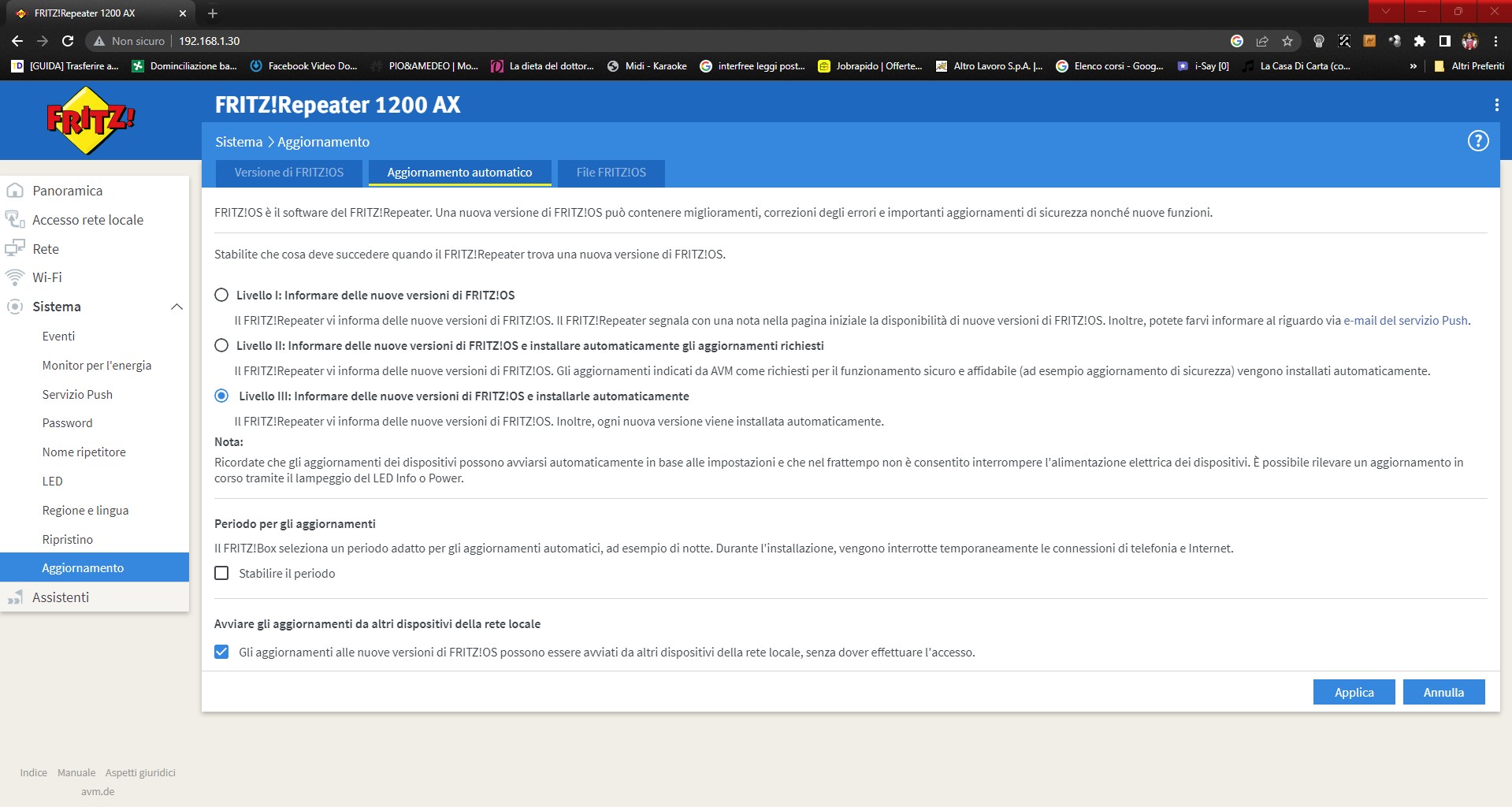The height and width of the screenshot is (807, 1512).
Task: Reload the page in browser
Action: (x=68, y=41)
